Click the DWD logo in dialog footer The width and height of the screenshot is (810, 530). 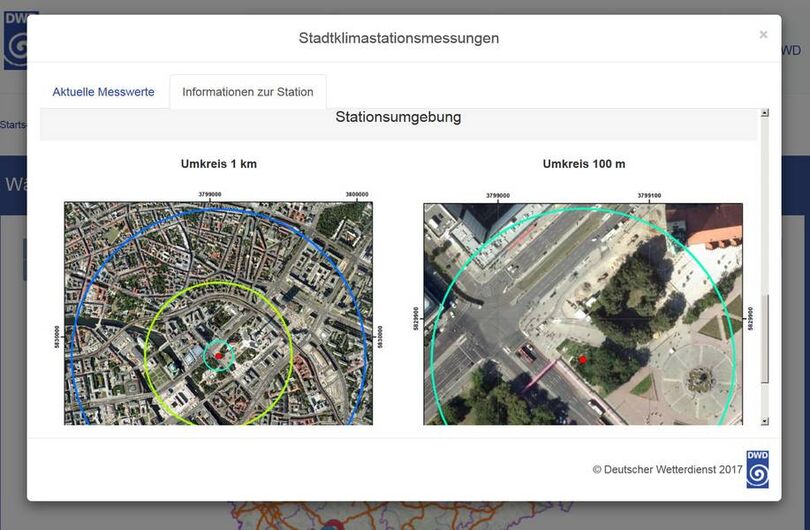[x=757, y=469]
